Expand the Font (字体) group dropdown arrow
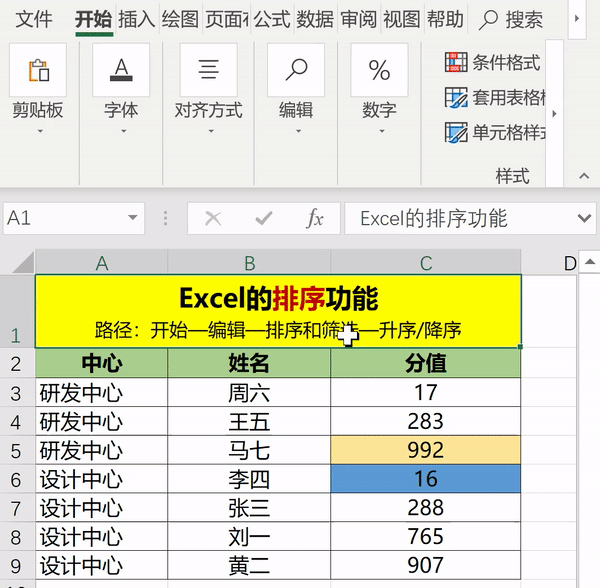The image size is (600, 588). pos(123,131)
